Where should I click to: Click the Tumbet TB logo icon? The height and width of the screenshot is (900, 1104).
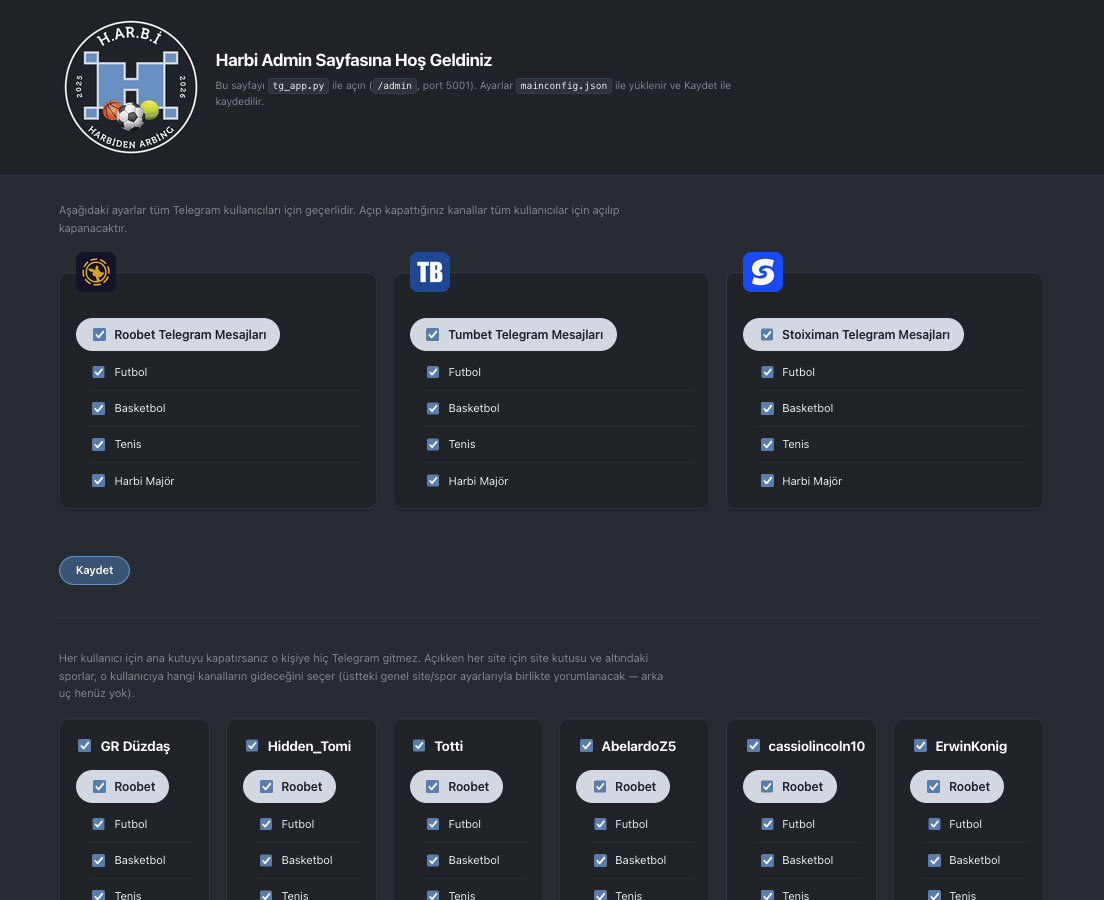(429, 272)
